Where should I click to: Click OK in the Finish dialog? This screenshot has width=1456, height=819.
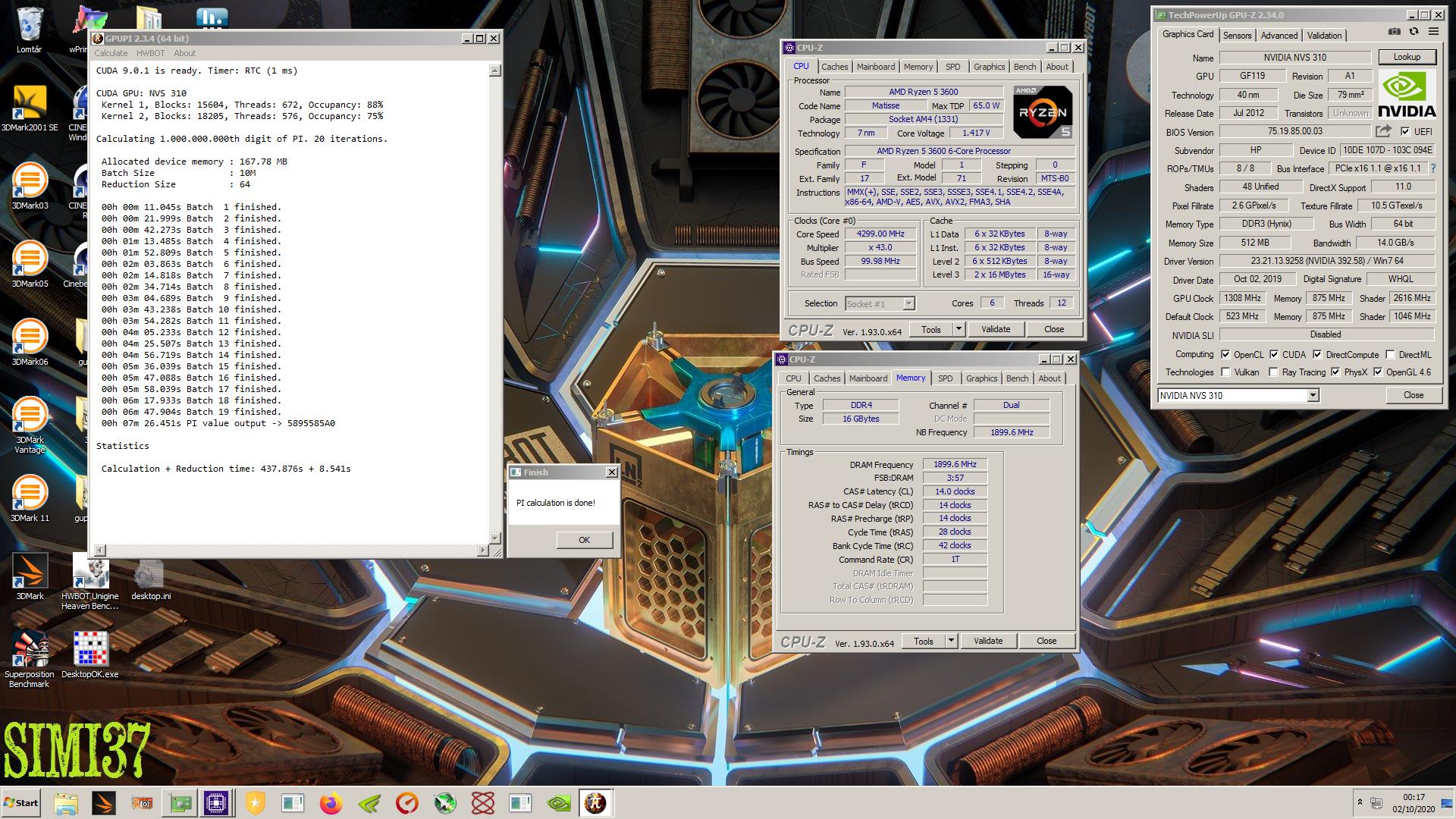click(584, 540)
